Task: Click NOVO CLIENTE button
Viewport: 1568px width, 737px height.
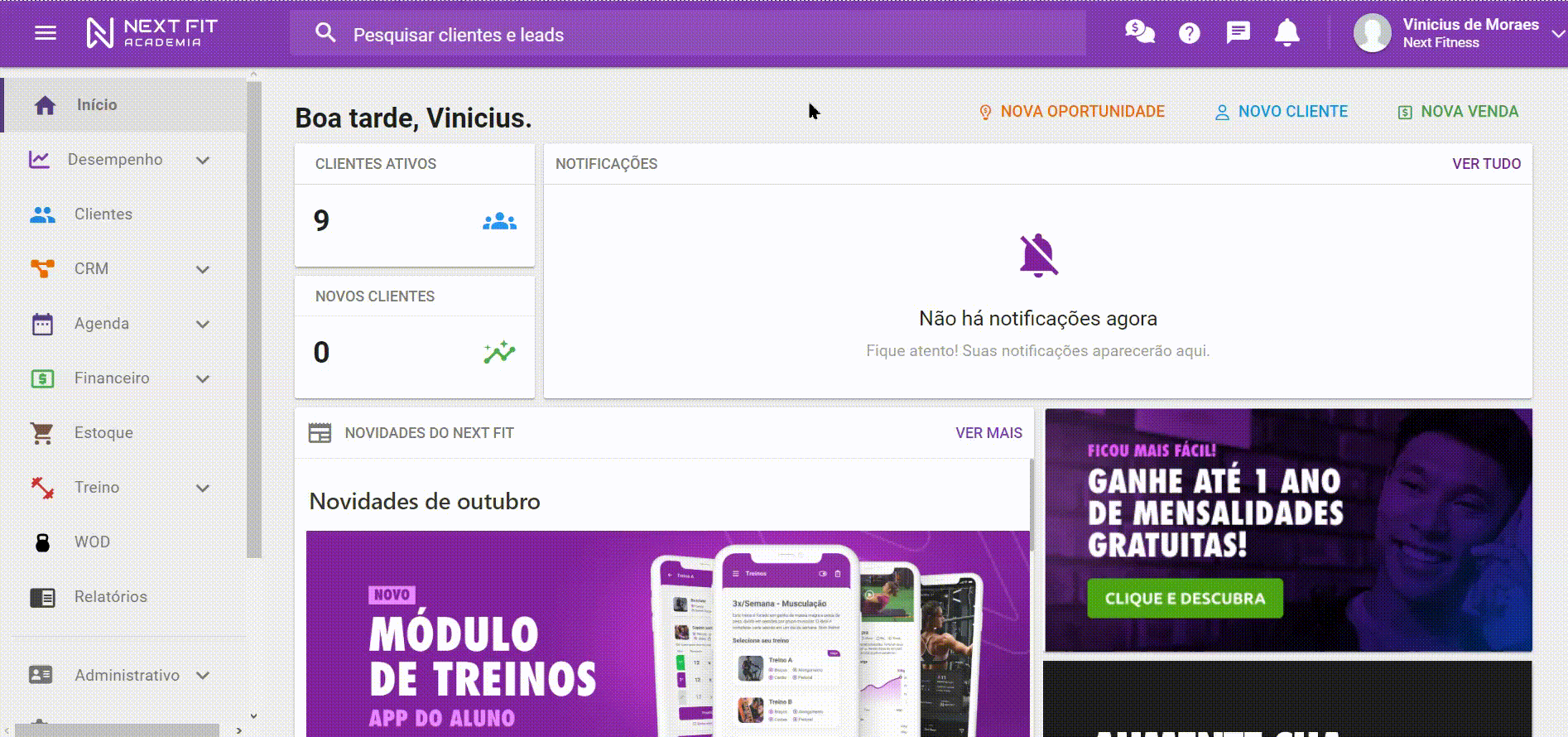Action: point(1281,112)
